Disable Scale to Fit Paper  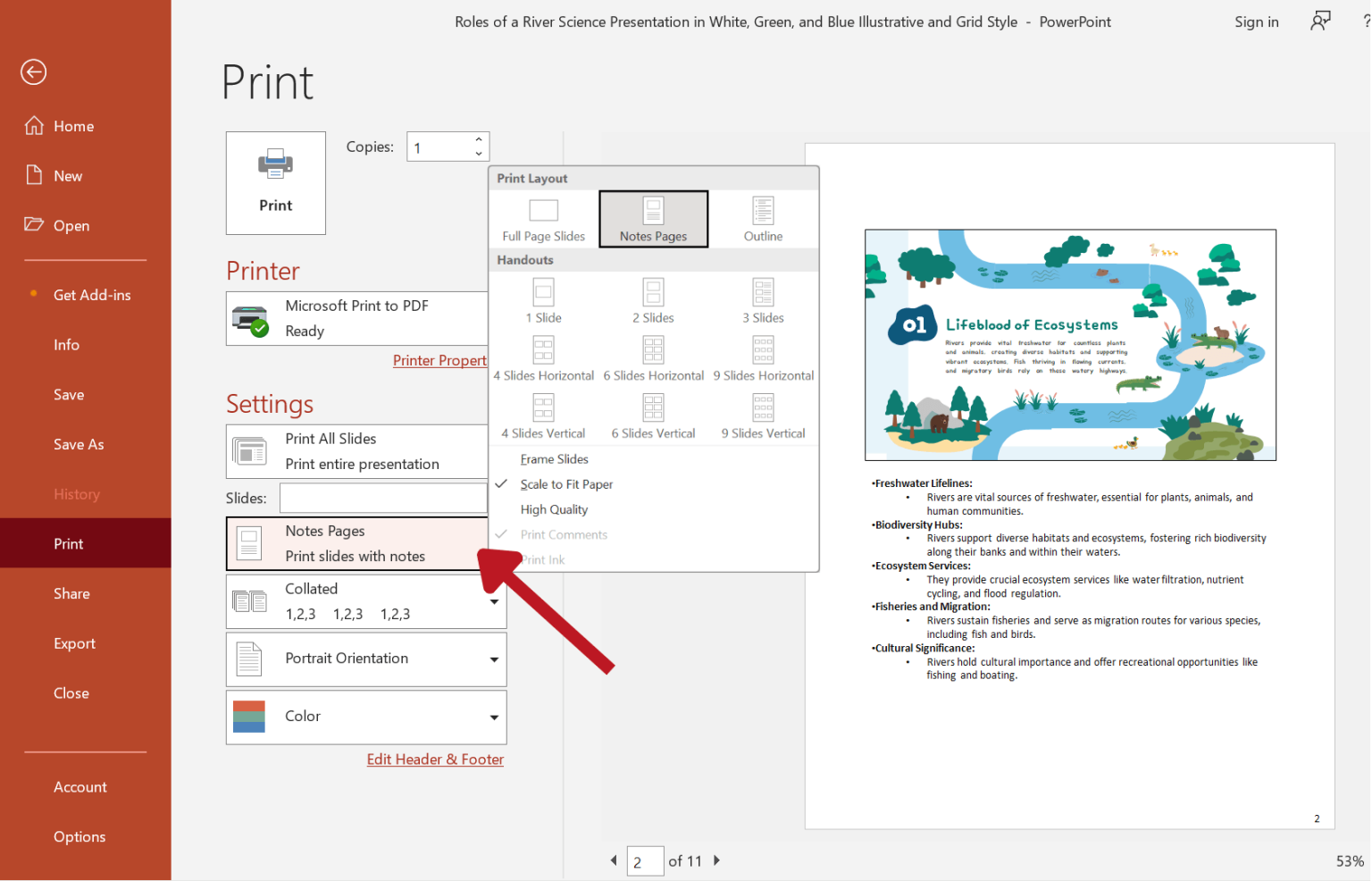point(566,483)
